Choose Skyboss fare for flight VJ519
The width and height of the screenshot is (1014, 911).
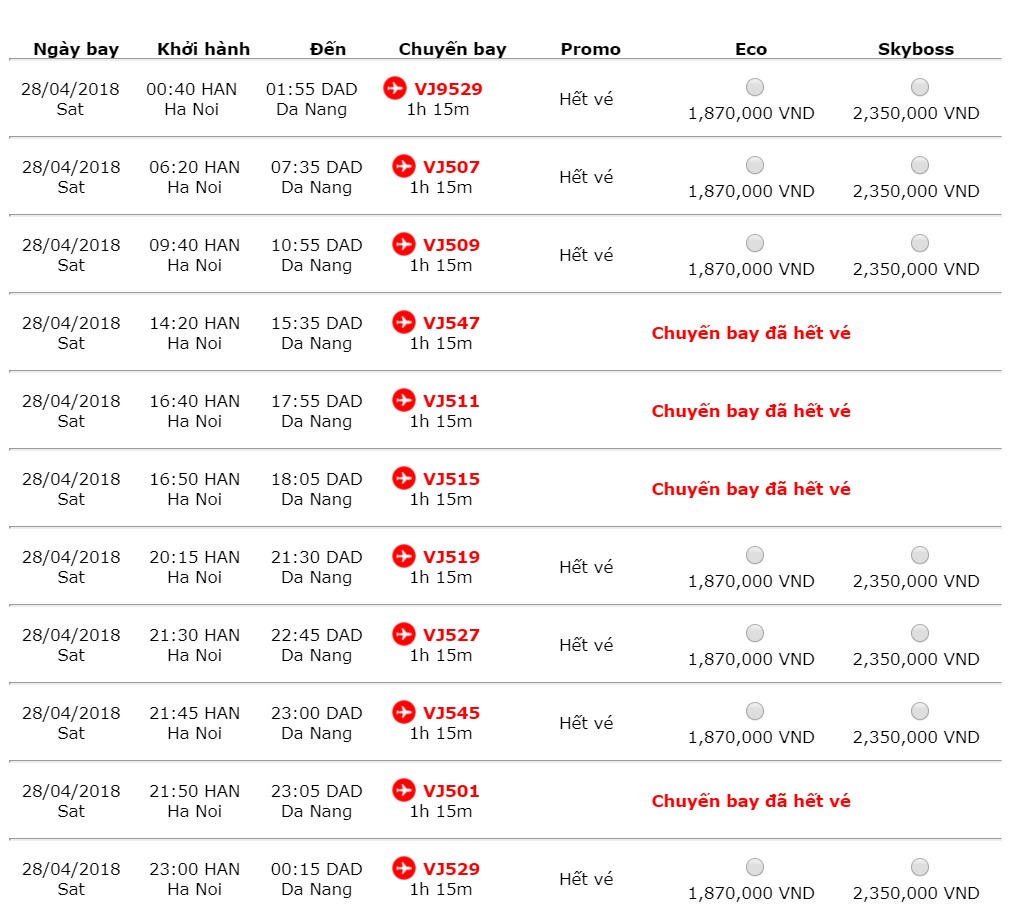[x=920, y=555]
